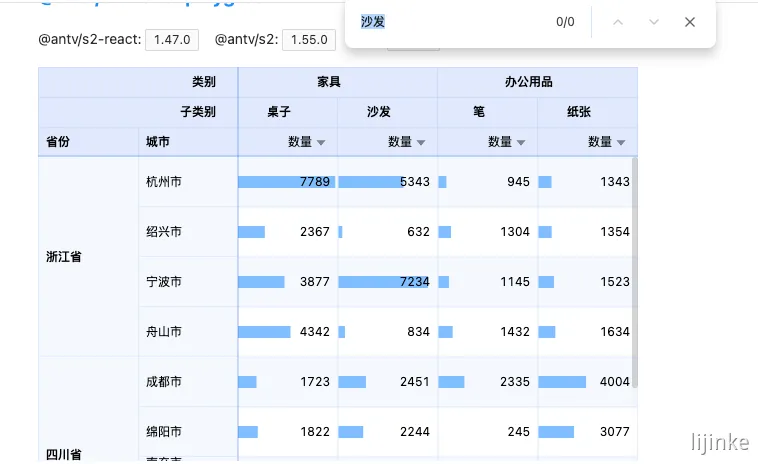758x464 pixels.
Task: Close the find bar
Action: click(690, 22)
